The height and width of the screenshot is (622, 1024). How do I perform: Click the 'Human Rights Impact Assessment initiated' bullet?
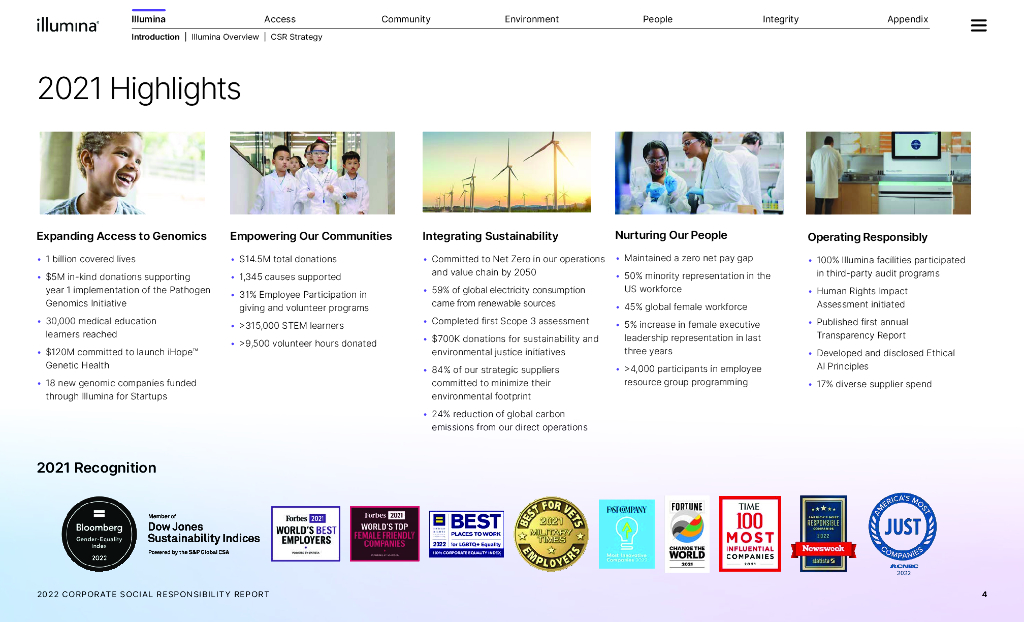(862, 297)
